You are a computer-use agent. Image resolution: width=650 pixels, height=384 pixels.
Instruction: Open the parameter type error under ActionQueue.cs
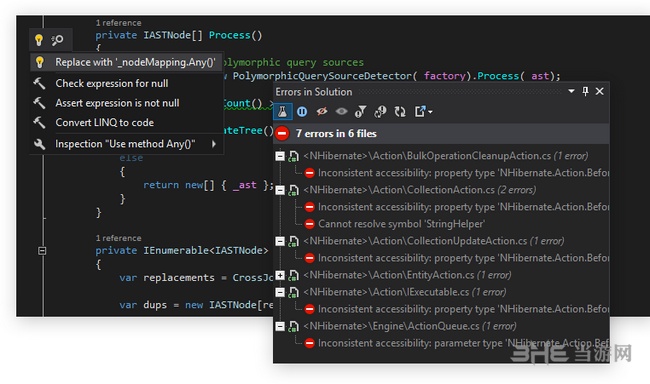click(463, 343)
